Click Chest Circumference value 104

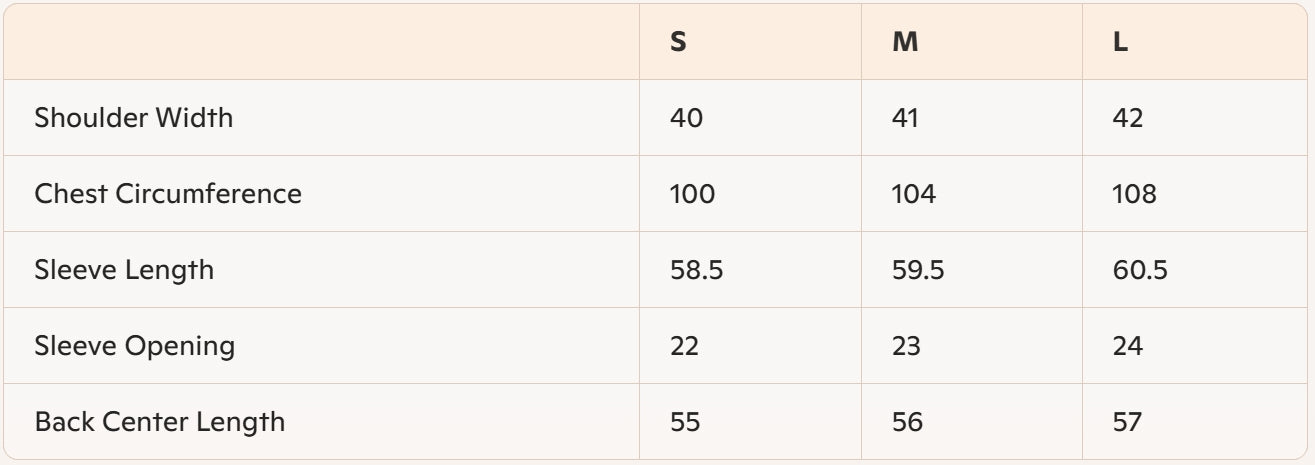(x=914, y=194)
